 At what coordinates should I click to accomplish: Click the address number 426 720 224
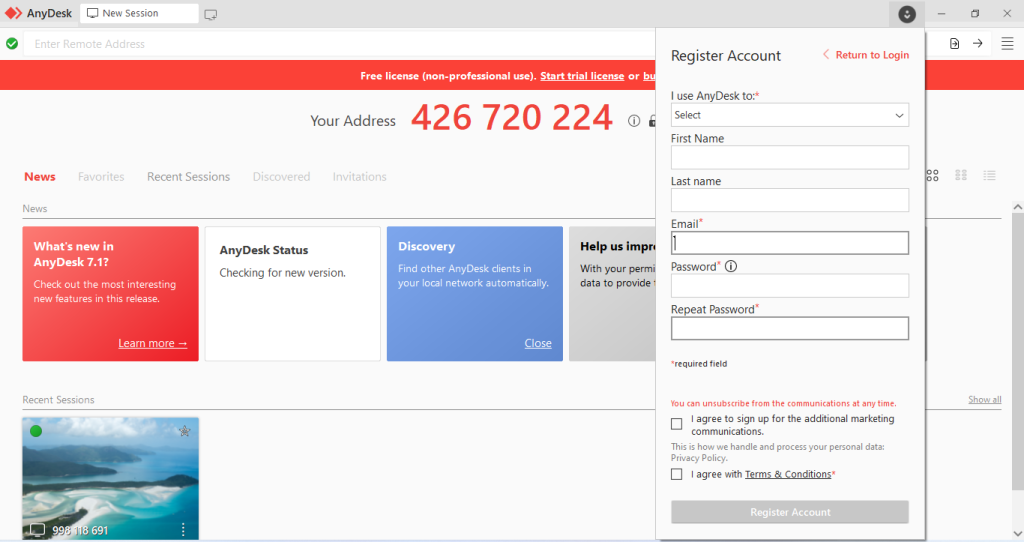pos(511,118)
